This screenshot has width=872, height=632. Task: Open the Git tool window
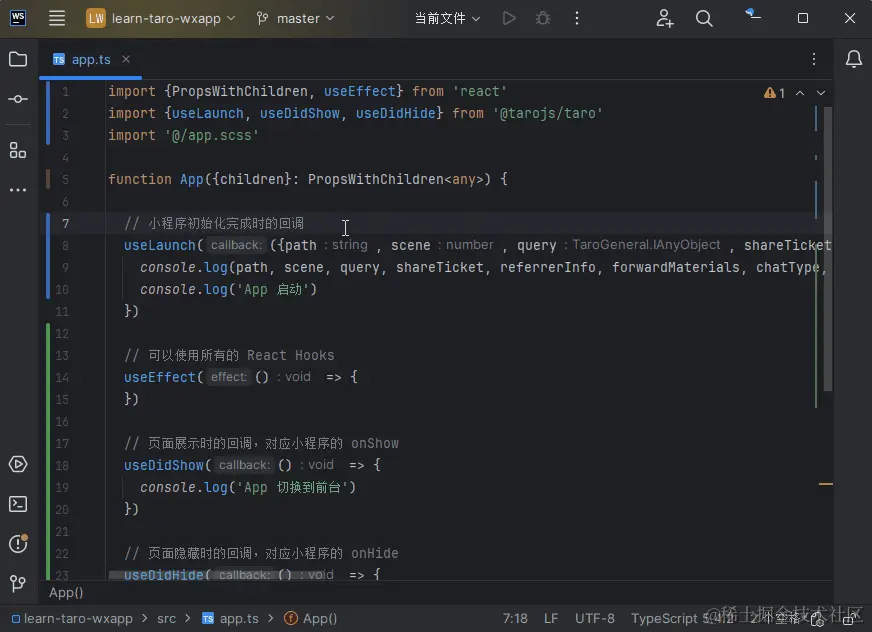[18, 582]
